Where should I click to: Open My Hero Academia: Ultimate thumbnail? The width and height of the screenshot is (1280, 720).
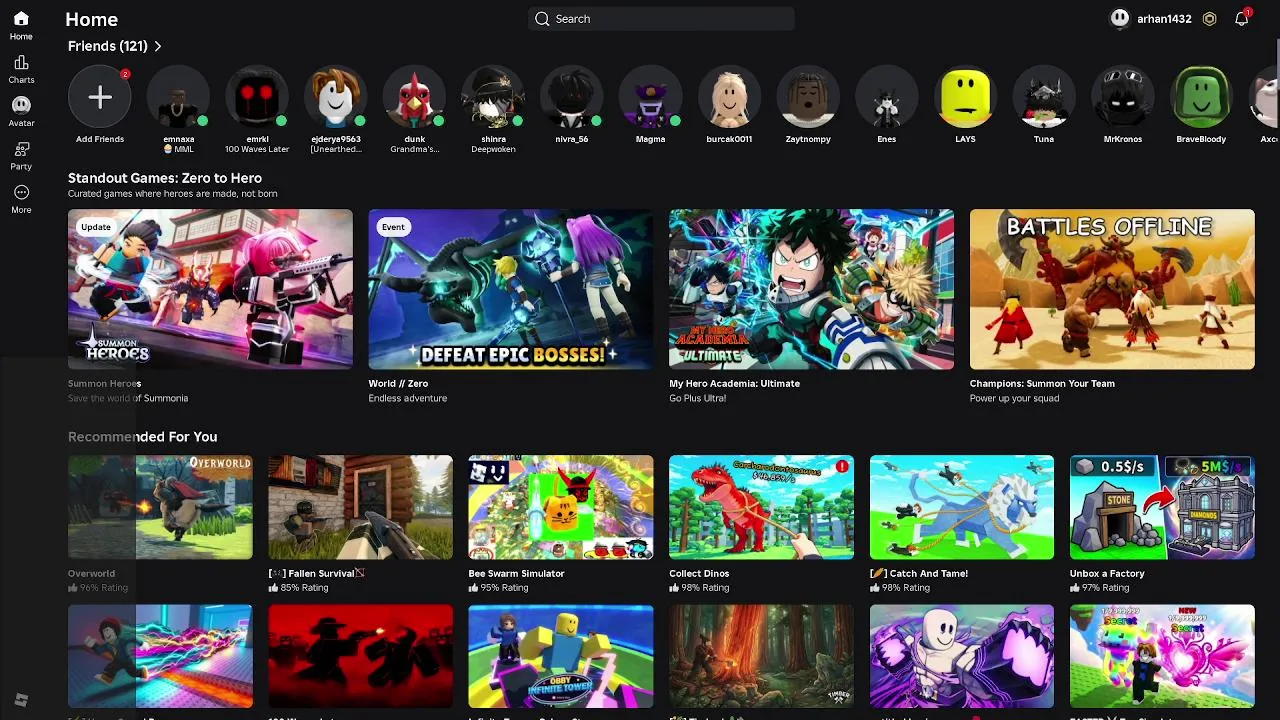coord(811,289)
